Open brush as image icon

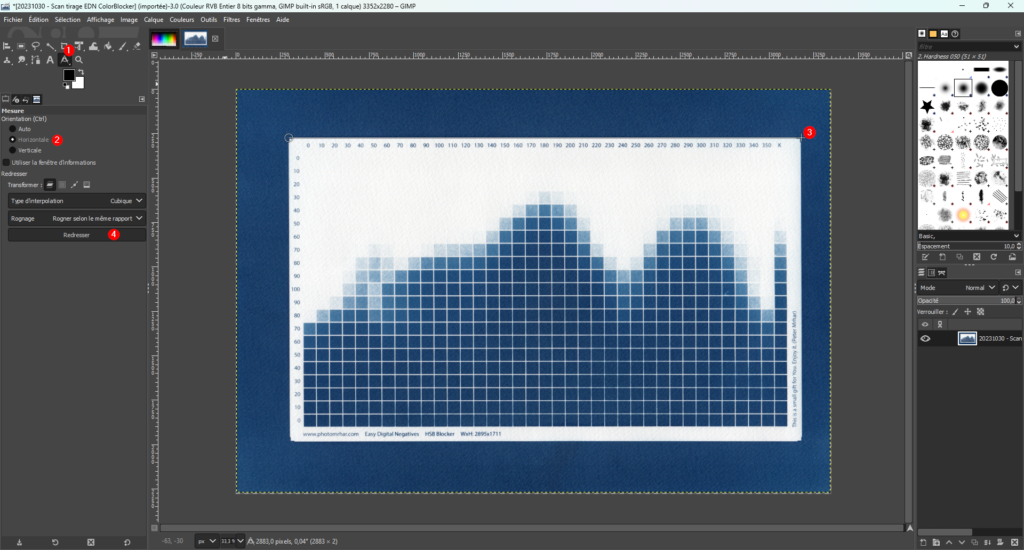tap(1012, 257)
